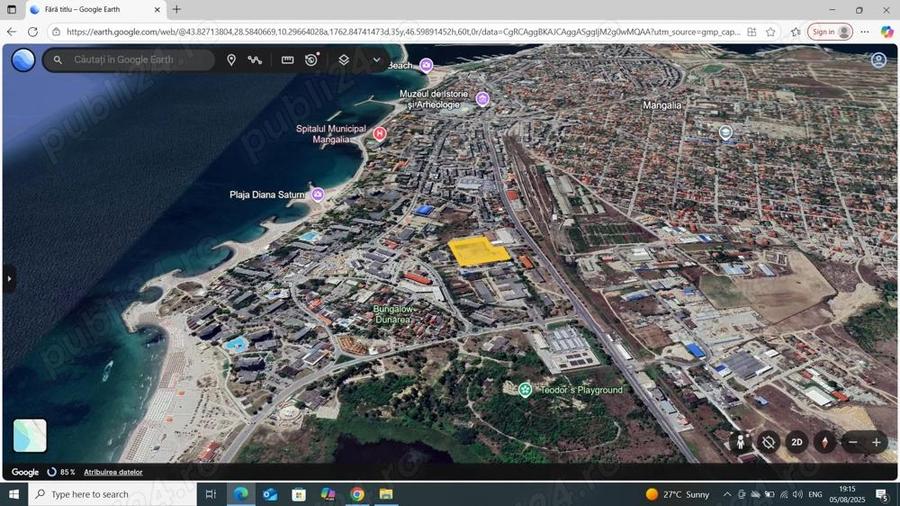The image size is (900, 506).
Task: Open the Atribuirea datelor link
Action: 113,472
